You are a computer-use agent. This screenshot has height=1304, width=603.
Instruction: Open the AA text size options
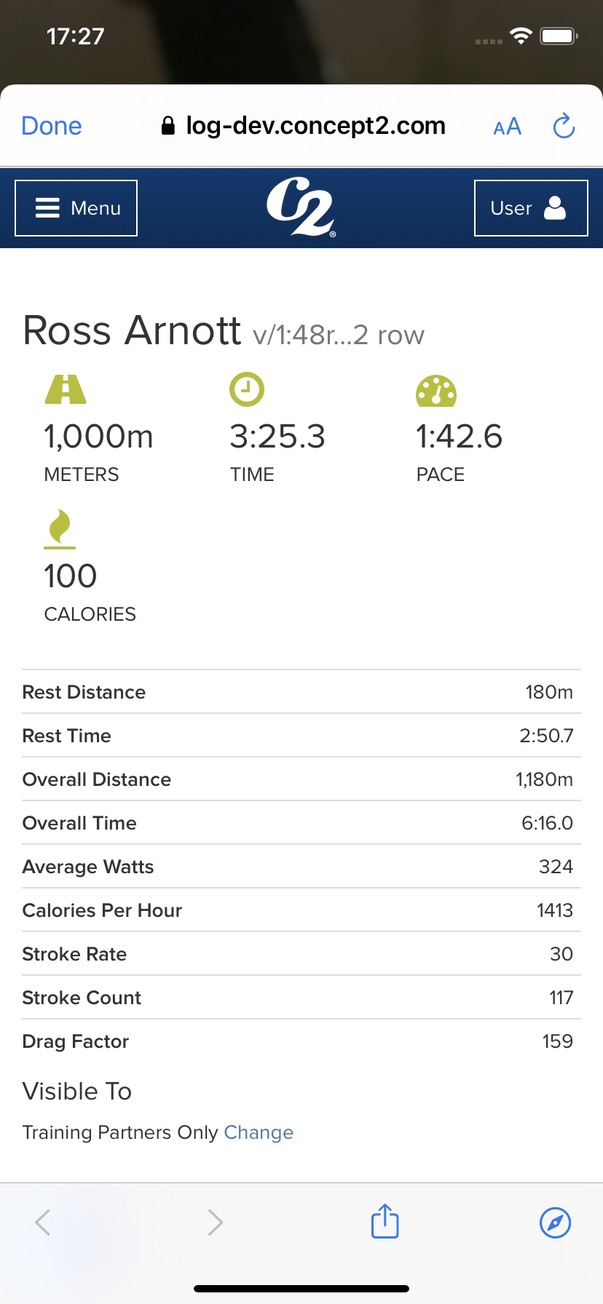pos(507,127)
